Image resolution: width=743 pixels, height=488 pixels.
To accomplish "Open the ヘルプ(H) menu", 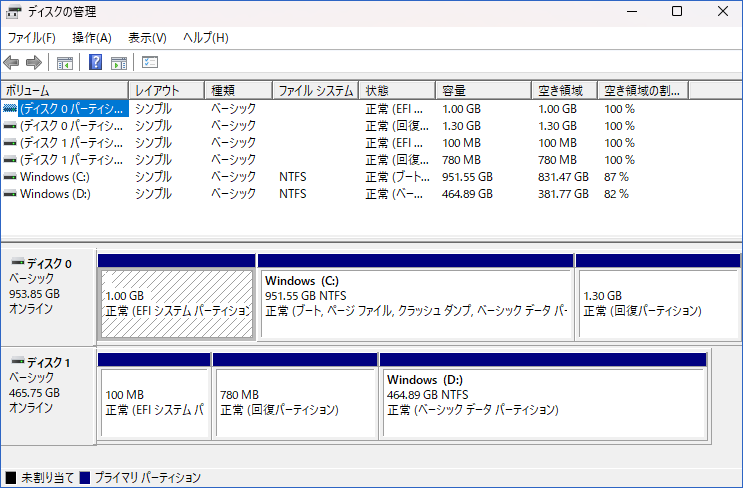I will click(206, 38).
